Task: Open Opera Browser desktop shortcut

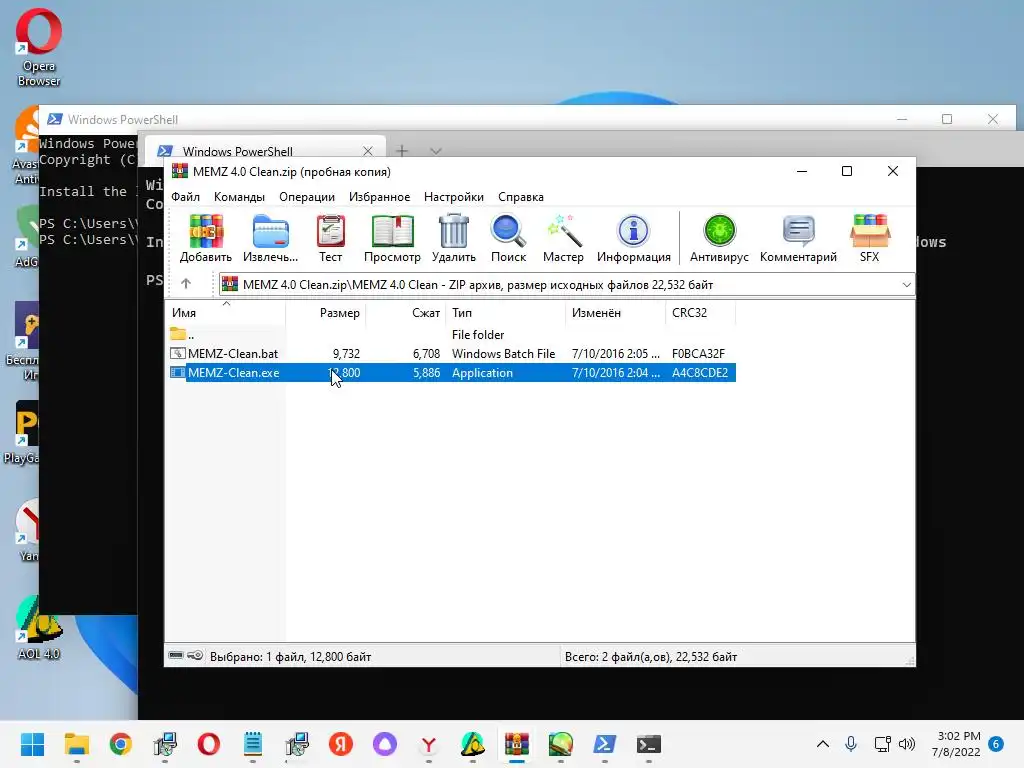Action: [x=39, y=48]
